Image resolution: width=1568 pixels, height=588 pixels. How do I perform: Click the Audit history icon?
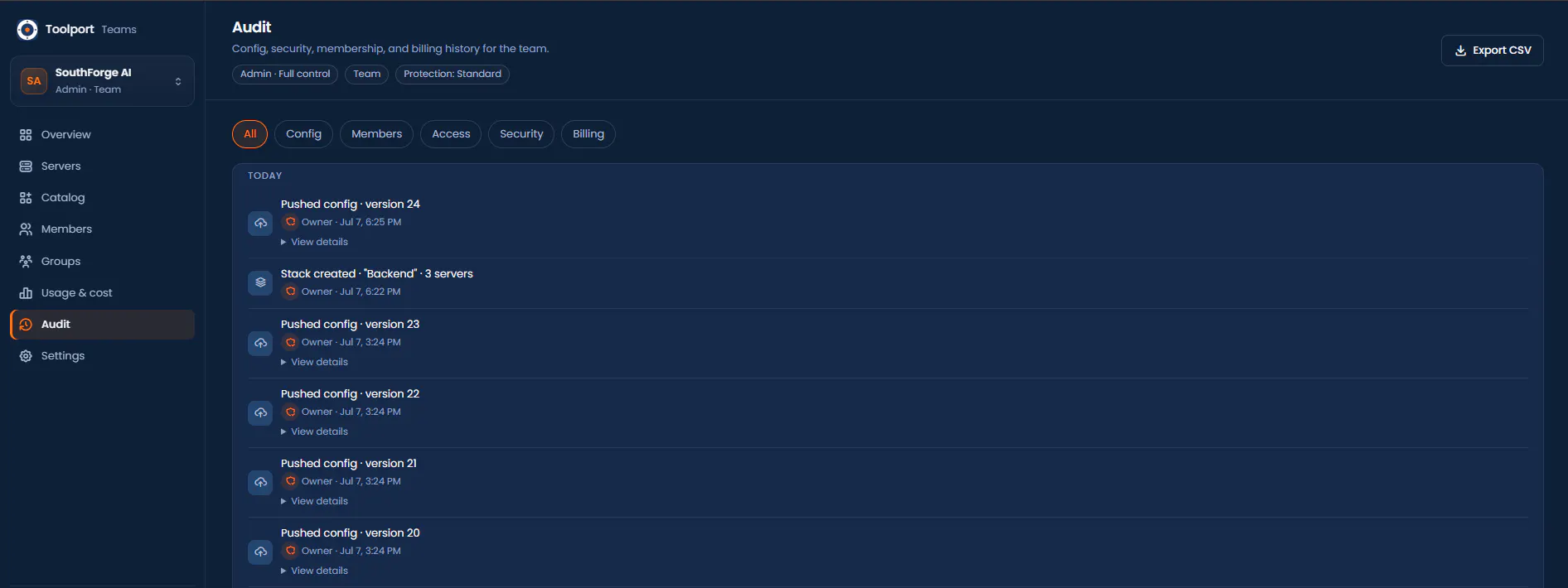(x=26, y=325)
